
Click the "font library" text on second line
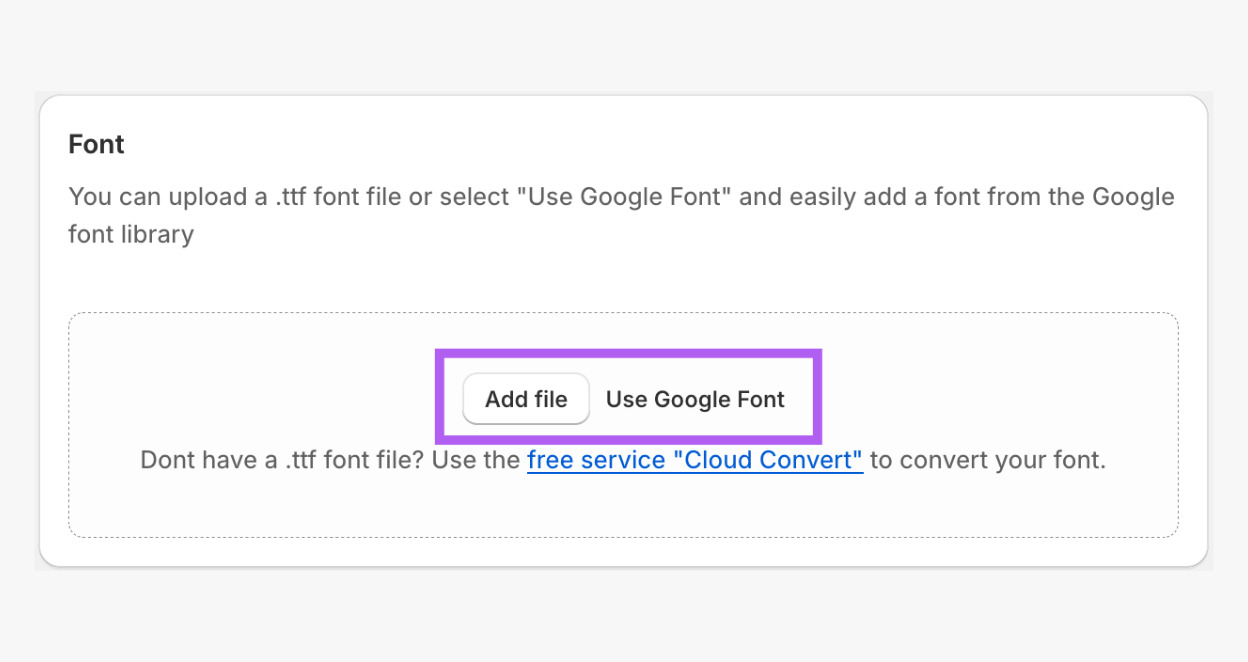130,235
